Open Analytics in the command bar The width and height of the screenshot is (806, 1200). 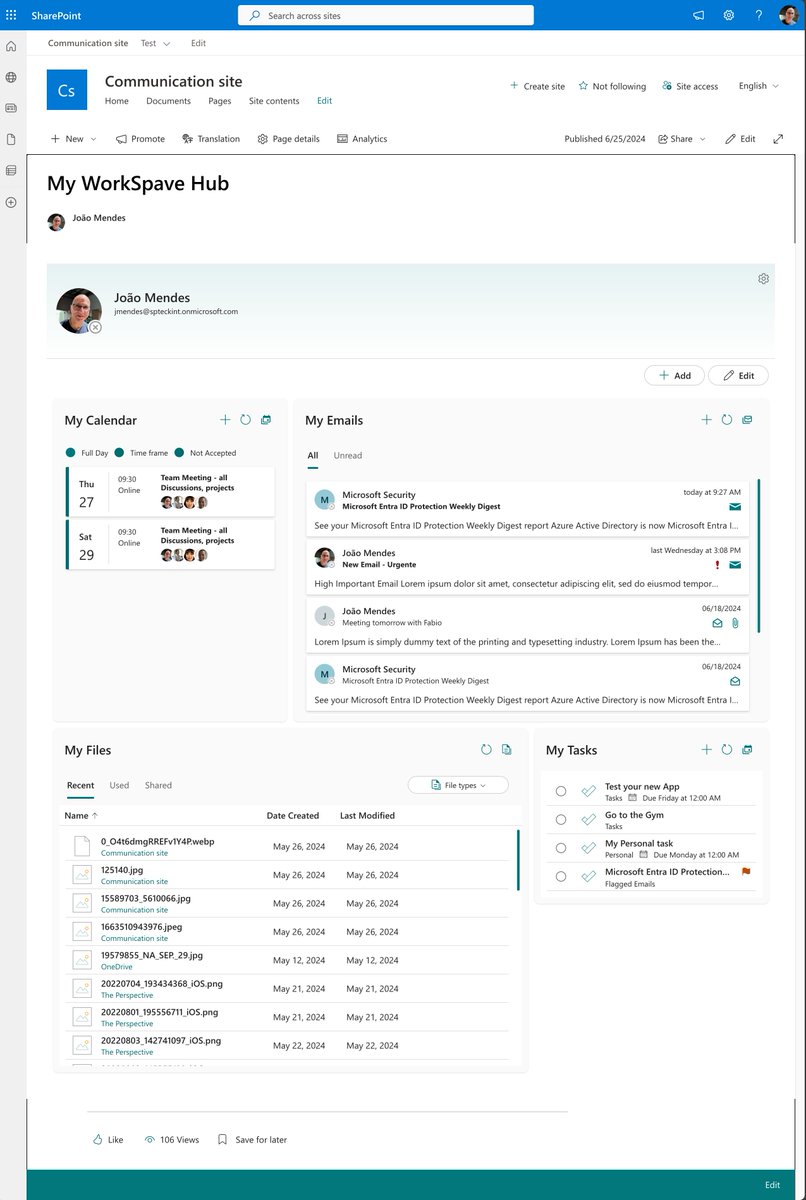point(362,139)
